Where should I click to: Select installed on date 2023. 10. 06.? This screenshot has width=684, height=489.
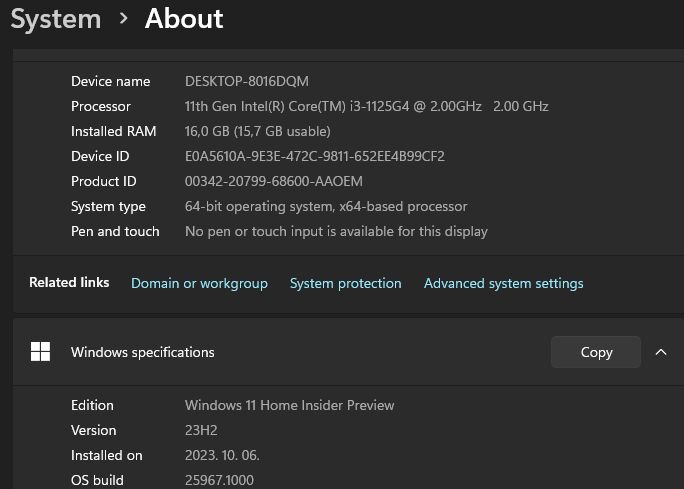(222, 455)
